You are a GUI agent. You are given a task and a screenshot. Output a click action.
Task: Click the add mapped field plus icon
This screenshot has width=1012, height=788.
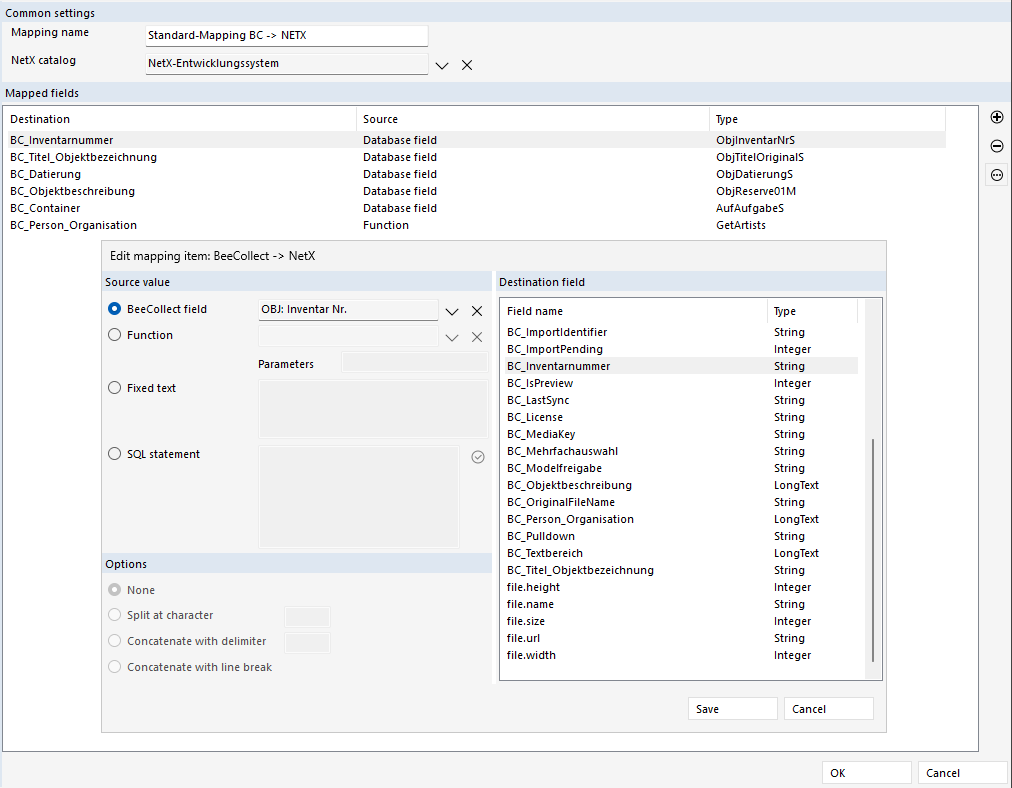click(x=996, y=117)
